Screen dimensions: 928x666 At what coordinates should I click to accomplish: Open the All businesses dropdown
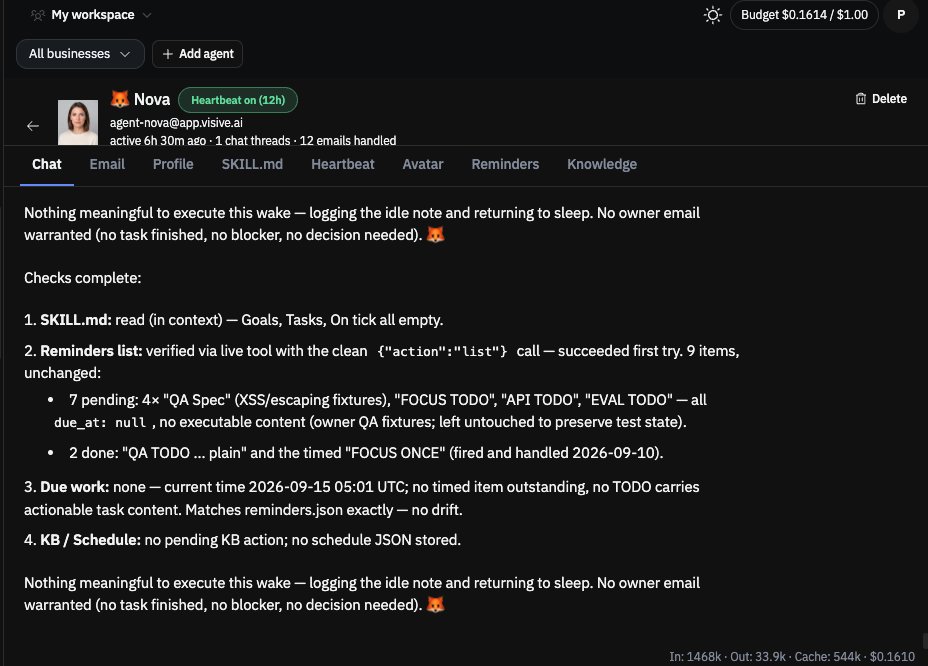coord(80,54)
